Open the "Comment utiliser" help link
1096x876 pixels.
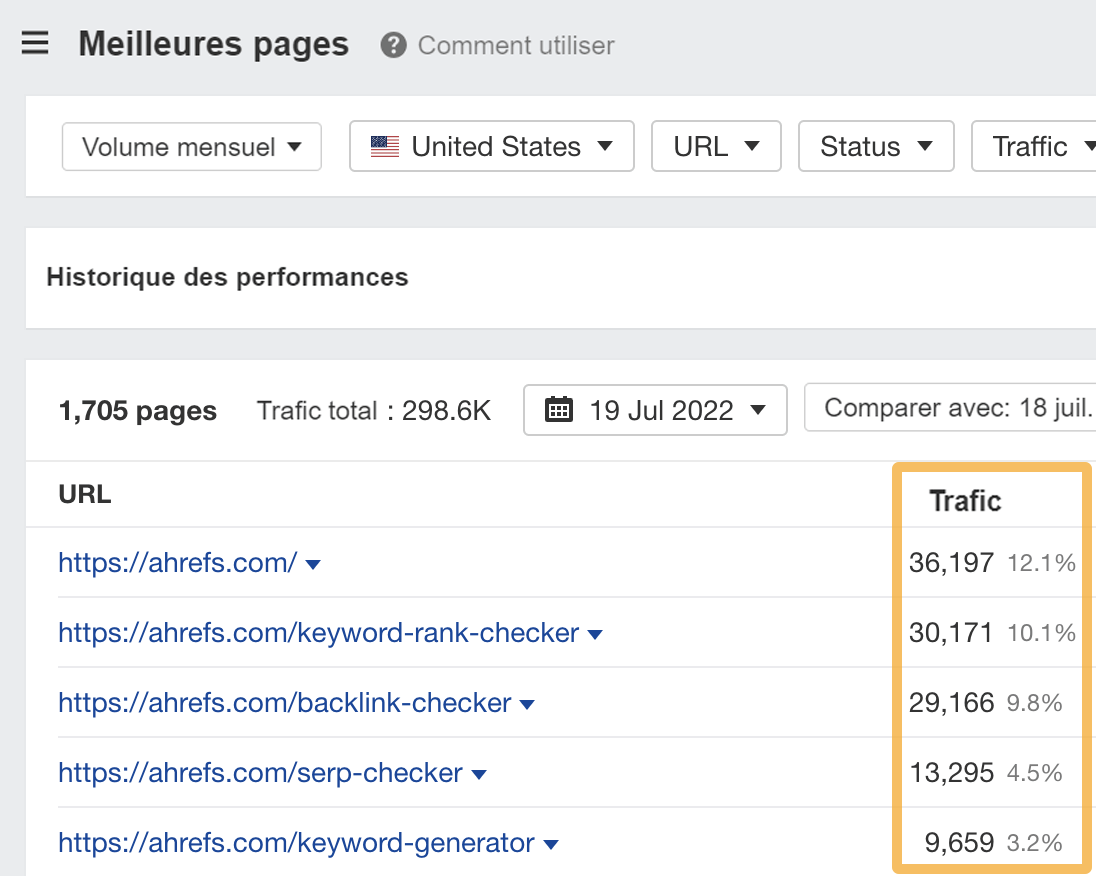coord(516,45)
